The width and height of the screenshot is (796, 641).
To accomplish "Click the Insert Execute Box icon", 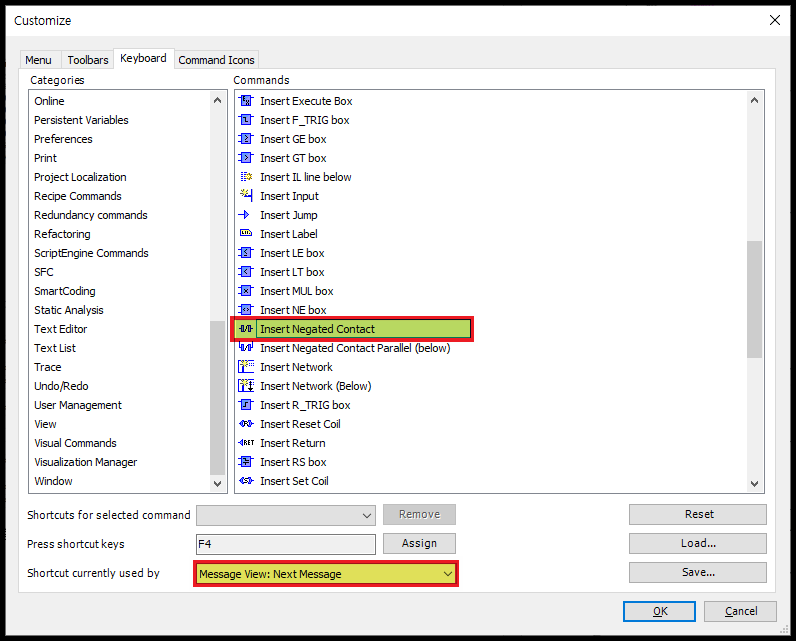I will pos(246,101).
